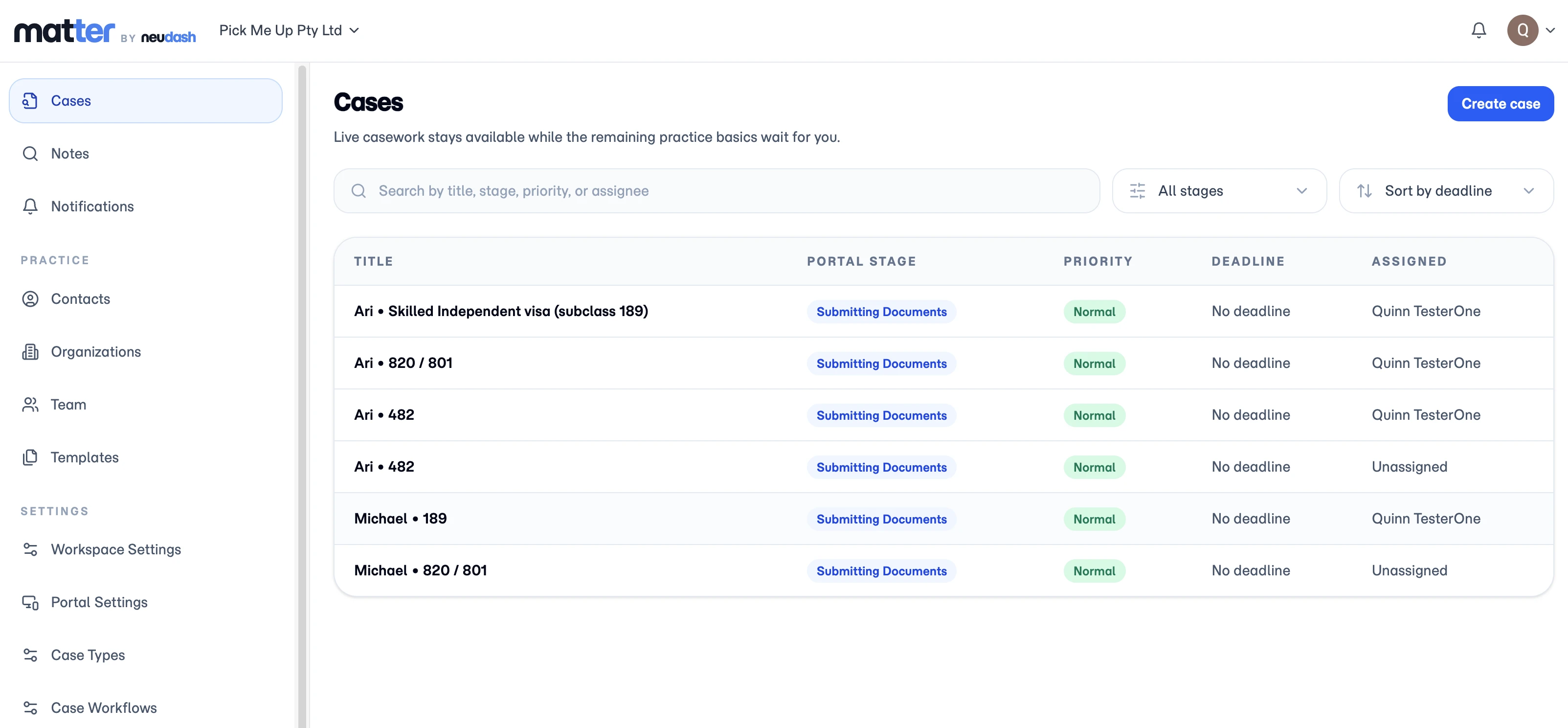
Task: Click Normal priority badge for subclass 189 case
Action: click(1094, 312)
